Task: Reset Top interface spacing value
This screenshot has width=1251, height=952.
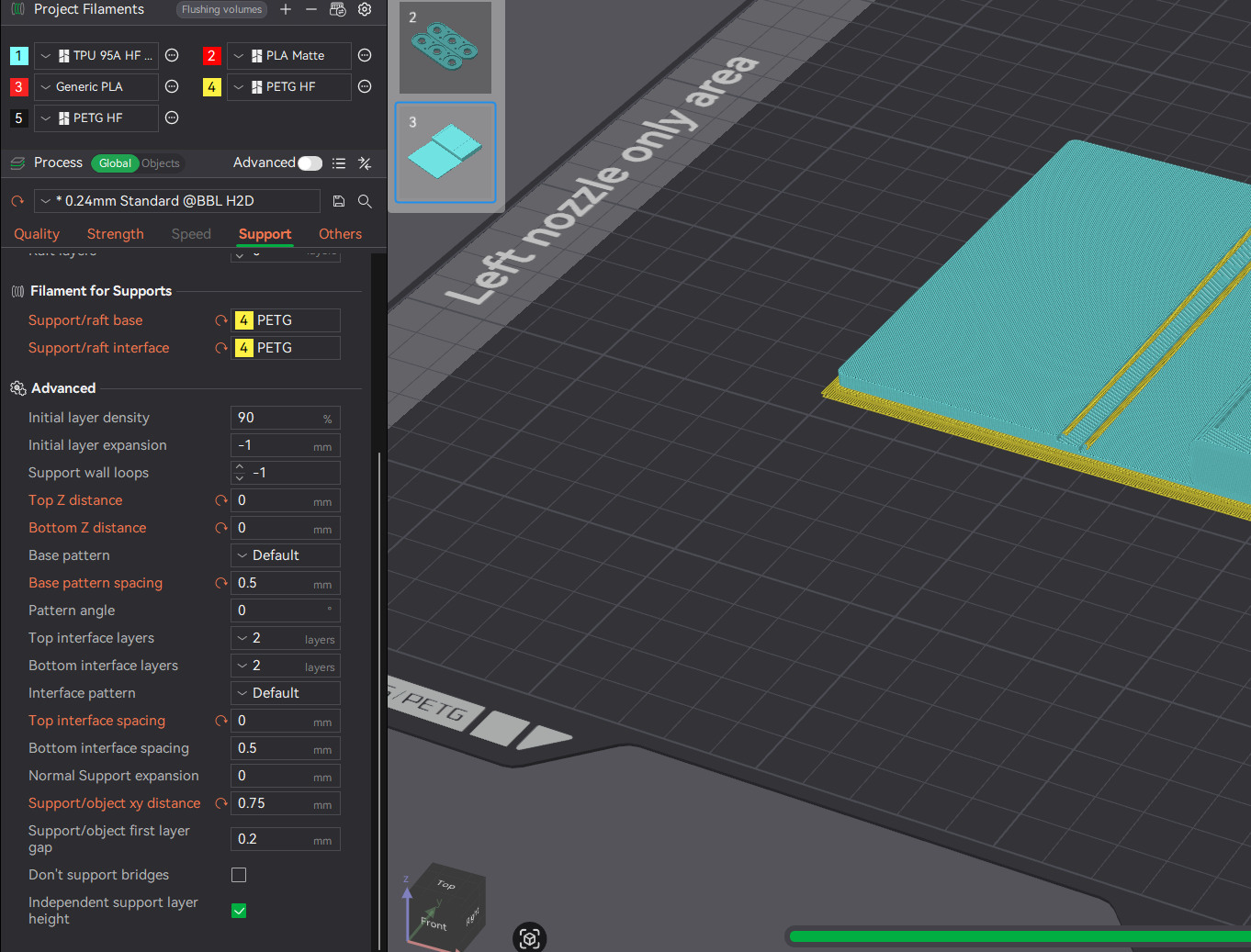Action: coord(220,721)
